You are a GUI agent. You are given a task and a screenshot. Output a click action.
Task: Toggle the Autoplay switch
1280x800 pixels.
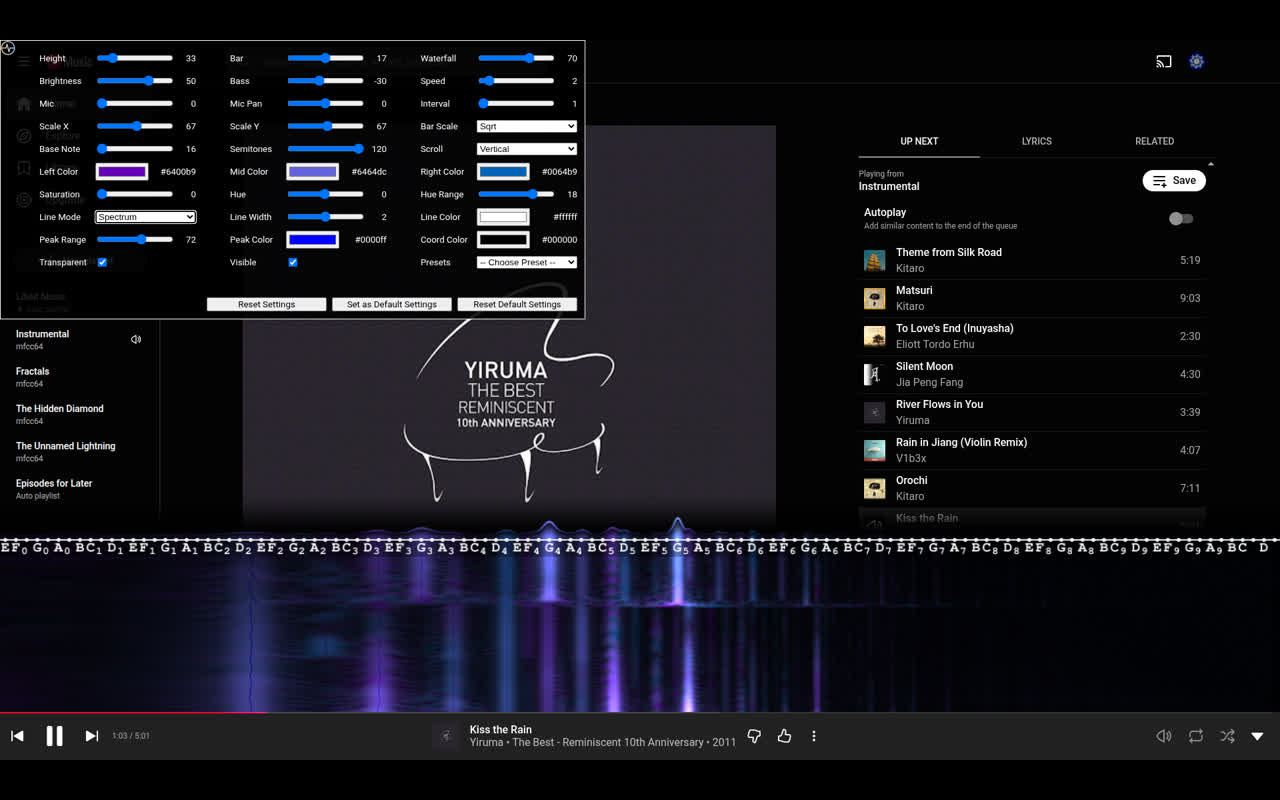[1181, 219]
